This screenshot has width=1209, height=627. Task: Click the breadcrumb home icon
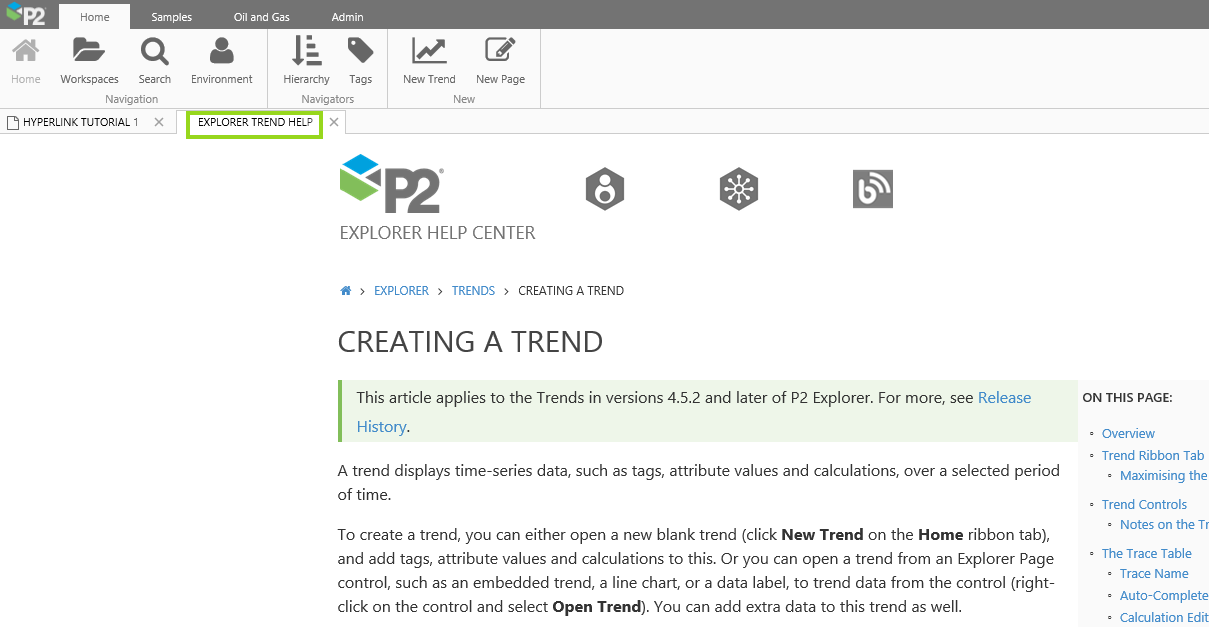(346, 291)
